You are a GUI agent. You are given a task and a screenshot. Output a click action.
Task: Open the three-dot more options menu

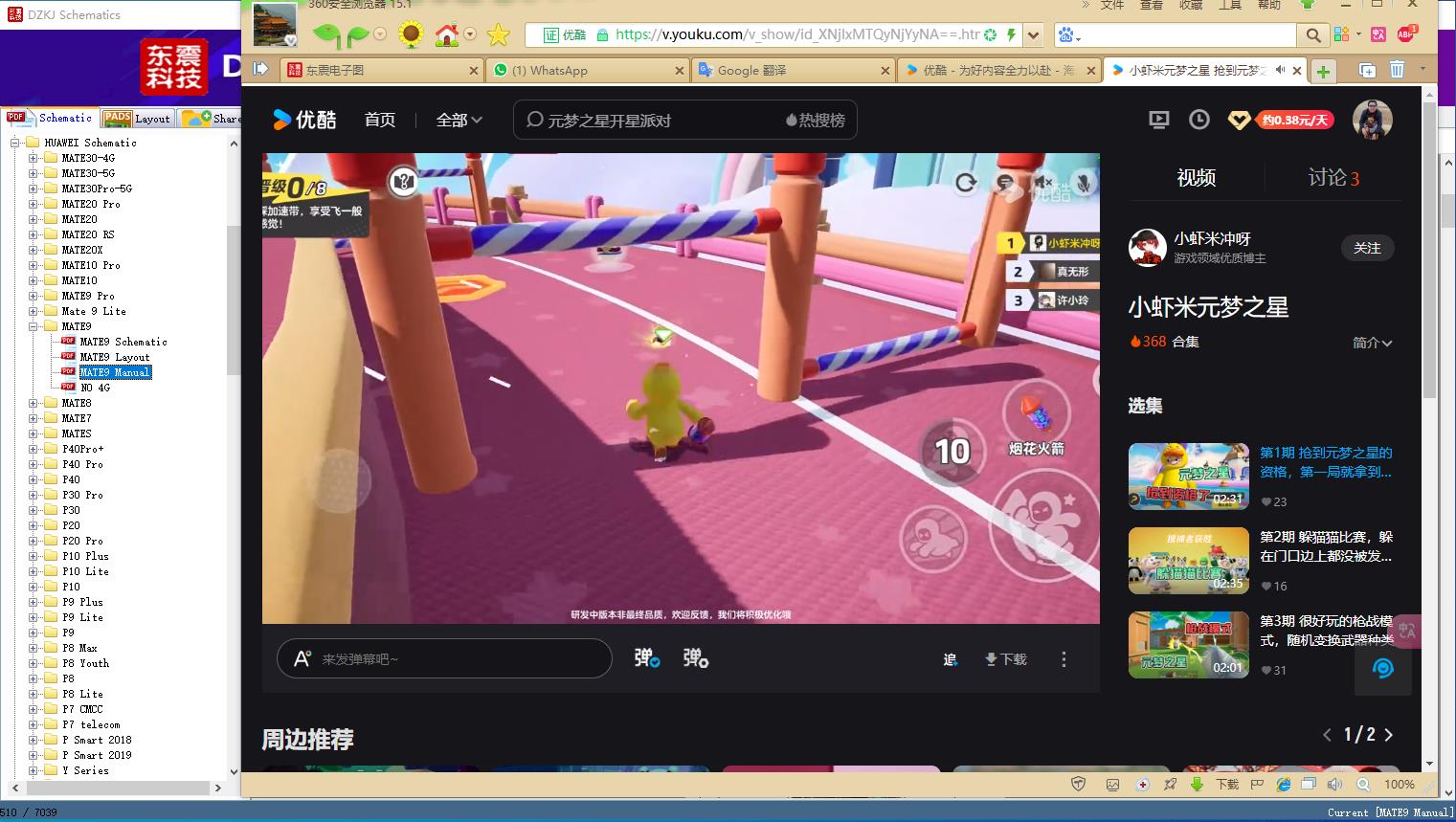point(1064,659)
